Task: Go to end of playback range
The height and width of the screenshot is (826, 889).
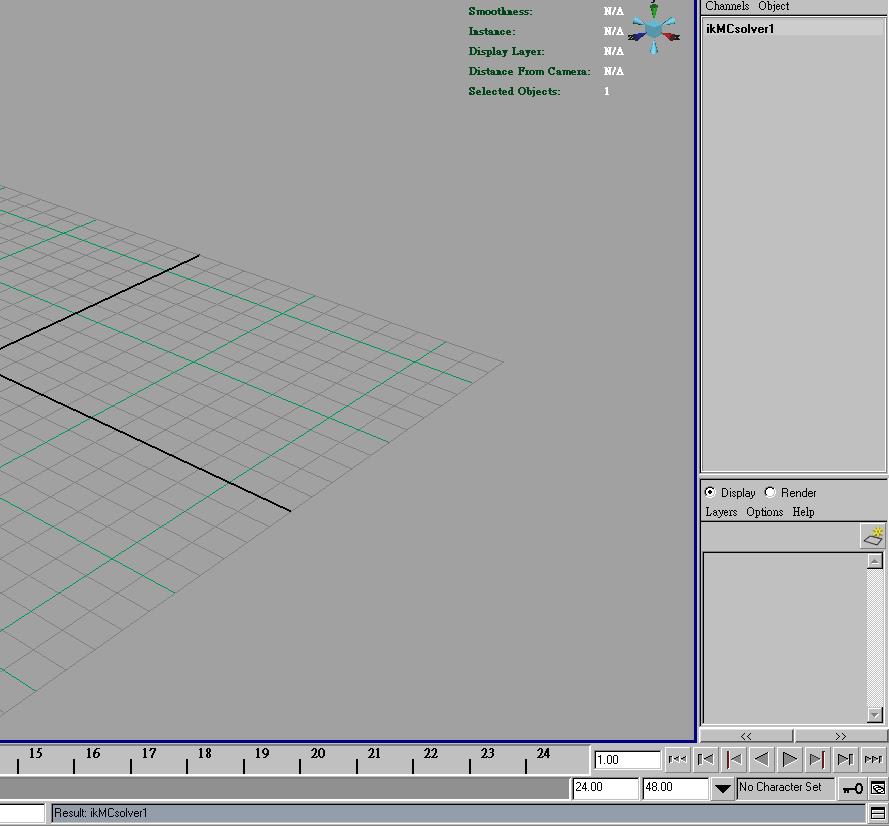Action: pyautogui.click(x=873, y=759)
